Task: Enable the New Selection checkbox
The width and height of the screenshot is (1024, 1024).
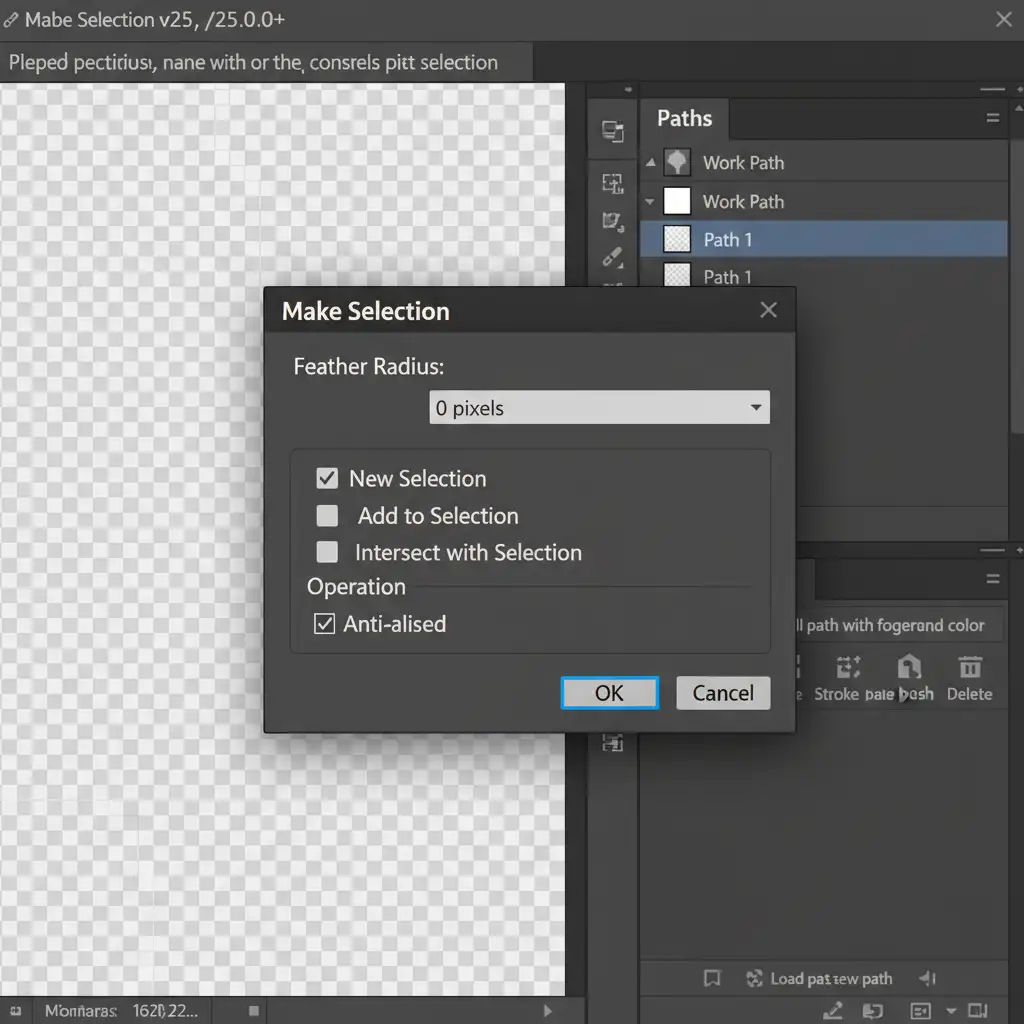Action: [327, 478]
